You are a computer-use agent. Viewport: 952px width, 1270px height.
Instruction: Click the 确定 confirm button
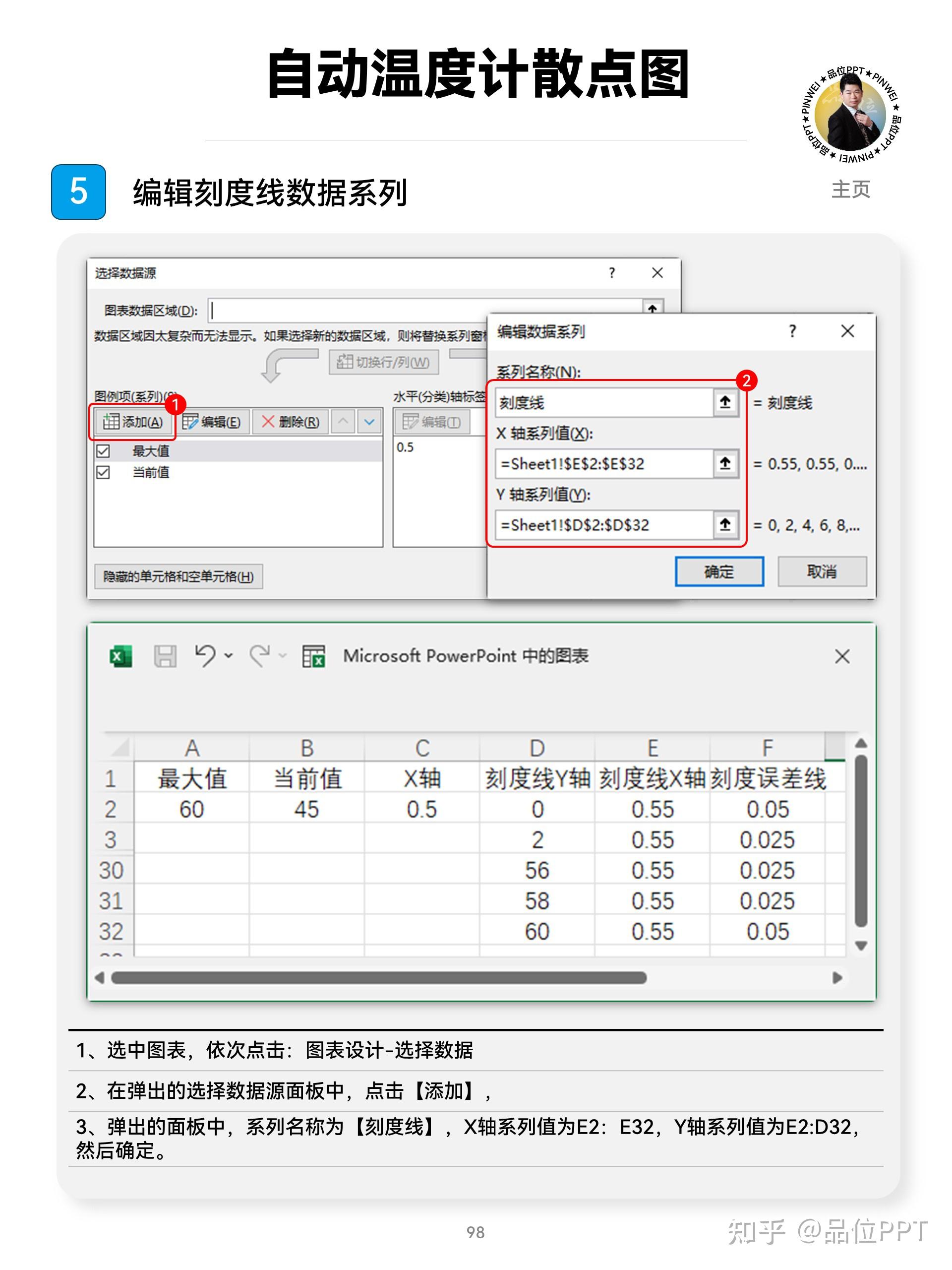pos(718,571)
